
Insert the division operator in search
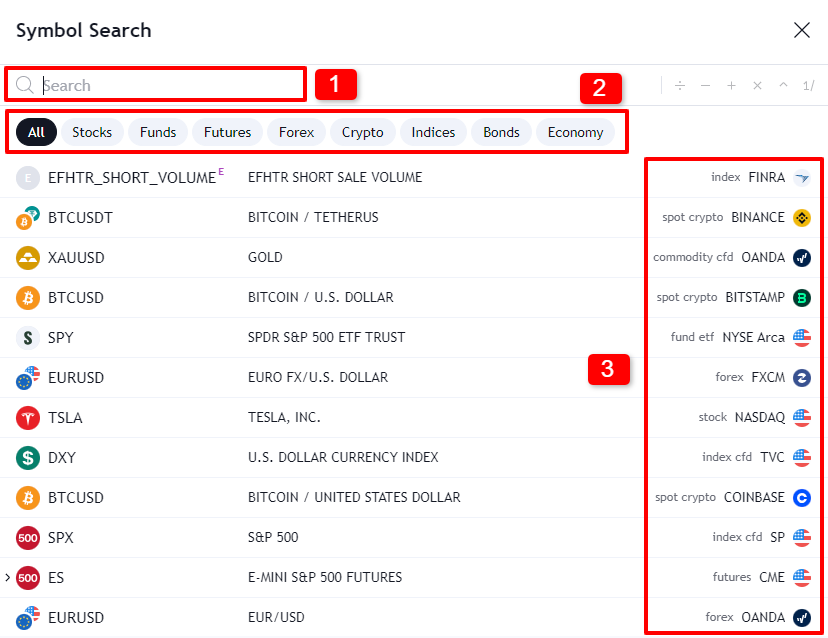click(x=680, y=86)
